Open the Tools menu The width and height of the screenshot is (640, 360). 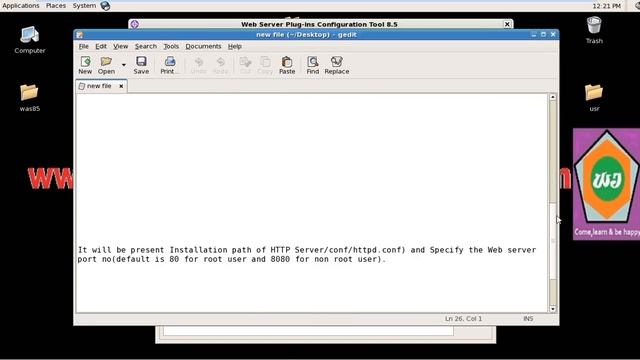[x=171, y=47]
